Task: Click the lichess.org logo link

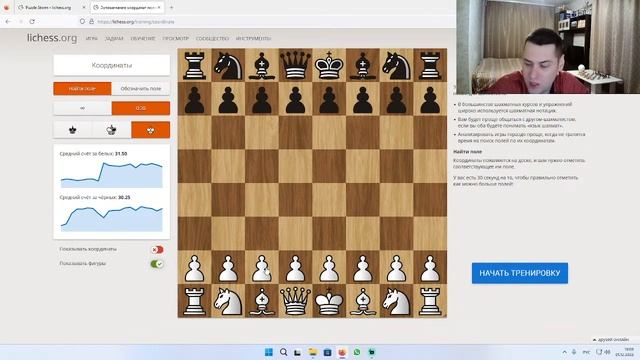Action: tap(52, 38)
